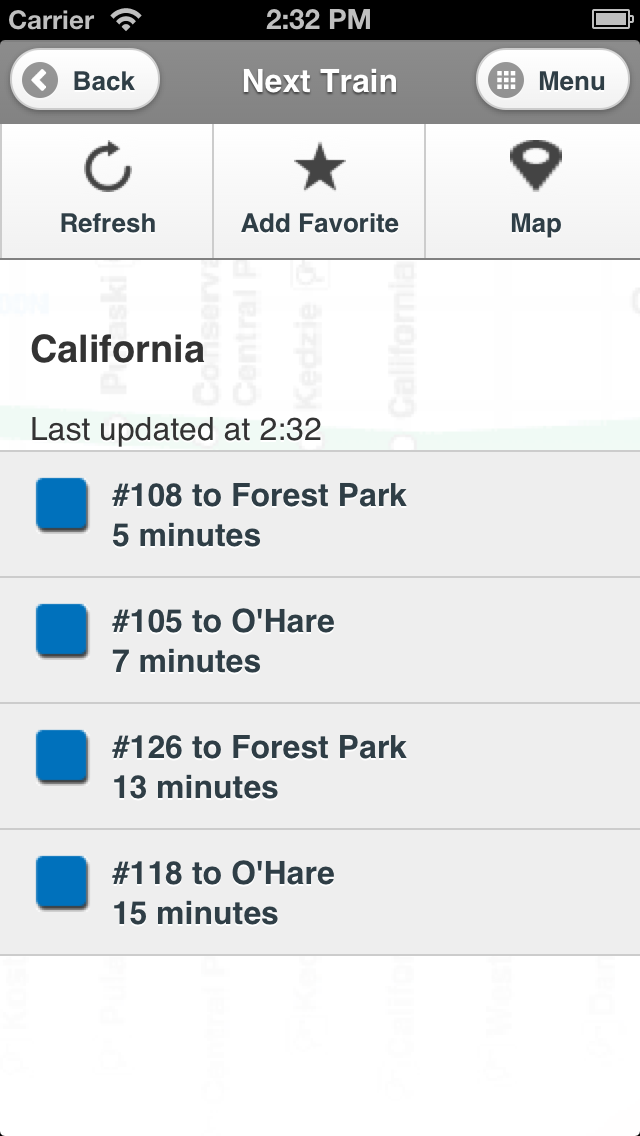The width and height of the screenshot is (640, 1136).
Task: Click blue square beside #118 O'Hare
Action: point(62,882)
